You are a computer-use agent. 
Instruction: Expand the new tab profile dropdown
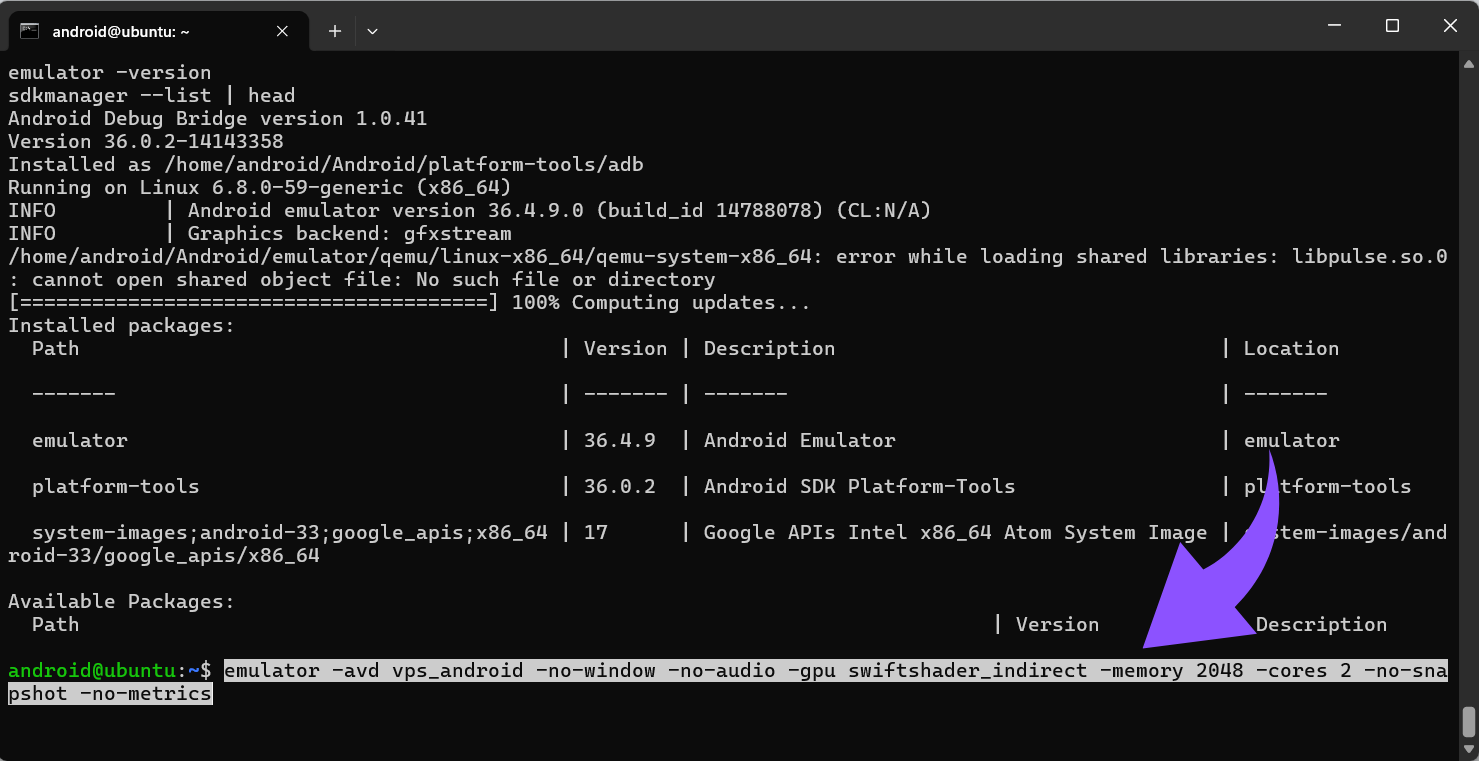pyautogui.click(x=372, y=31)
